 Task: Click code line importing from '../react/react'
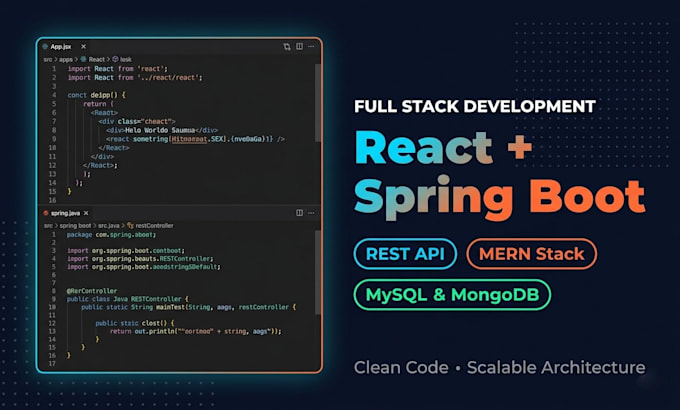coord(135,77)
